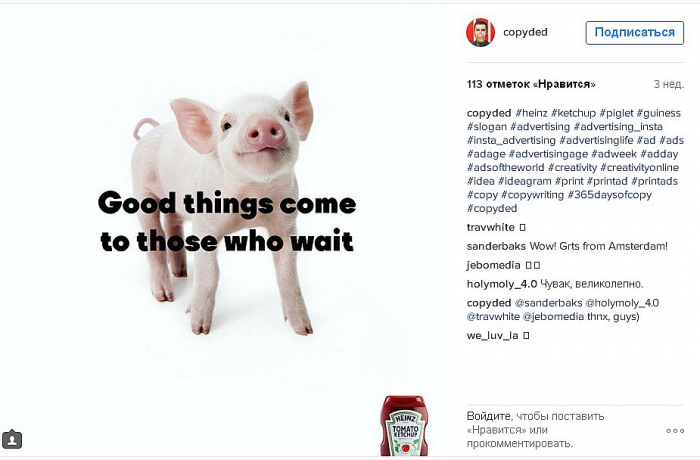Follow the #guiness hashtag link
700x460 pixels.
click(658, 113)
